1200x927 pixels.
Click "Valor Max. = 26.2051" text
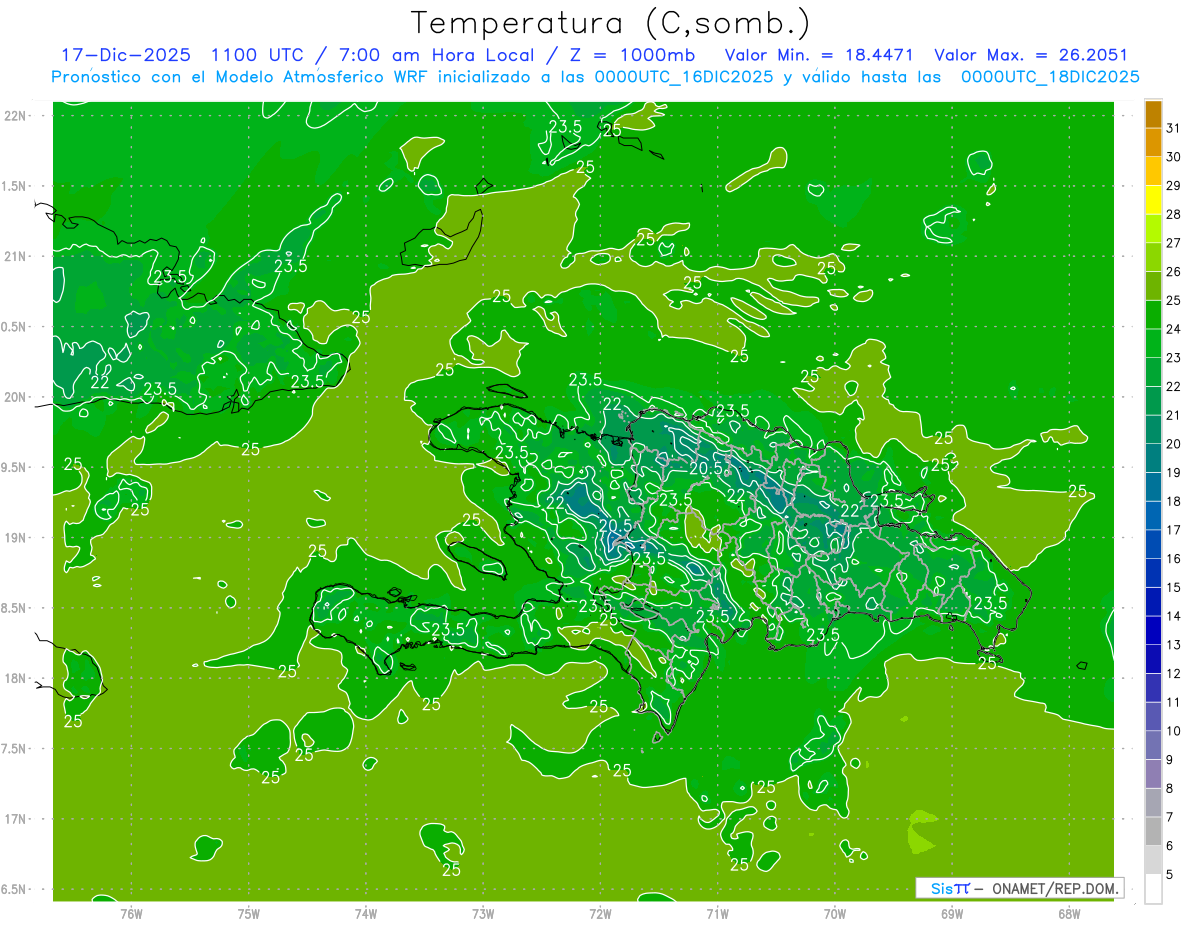click(1030, 55)
